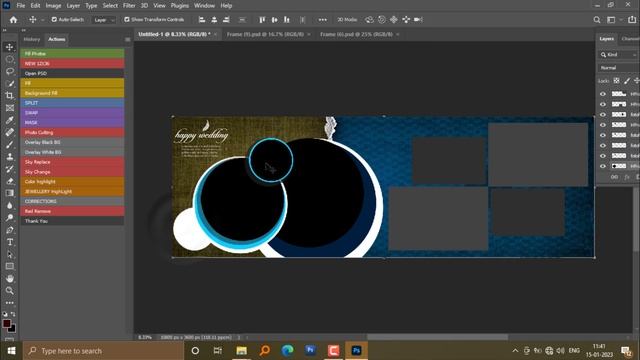640x360 pixels.
Task: Hide the bottom selected layer's eye icon
Action: [x=603, y=166]
